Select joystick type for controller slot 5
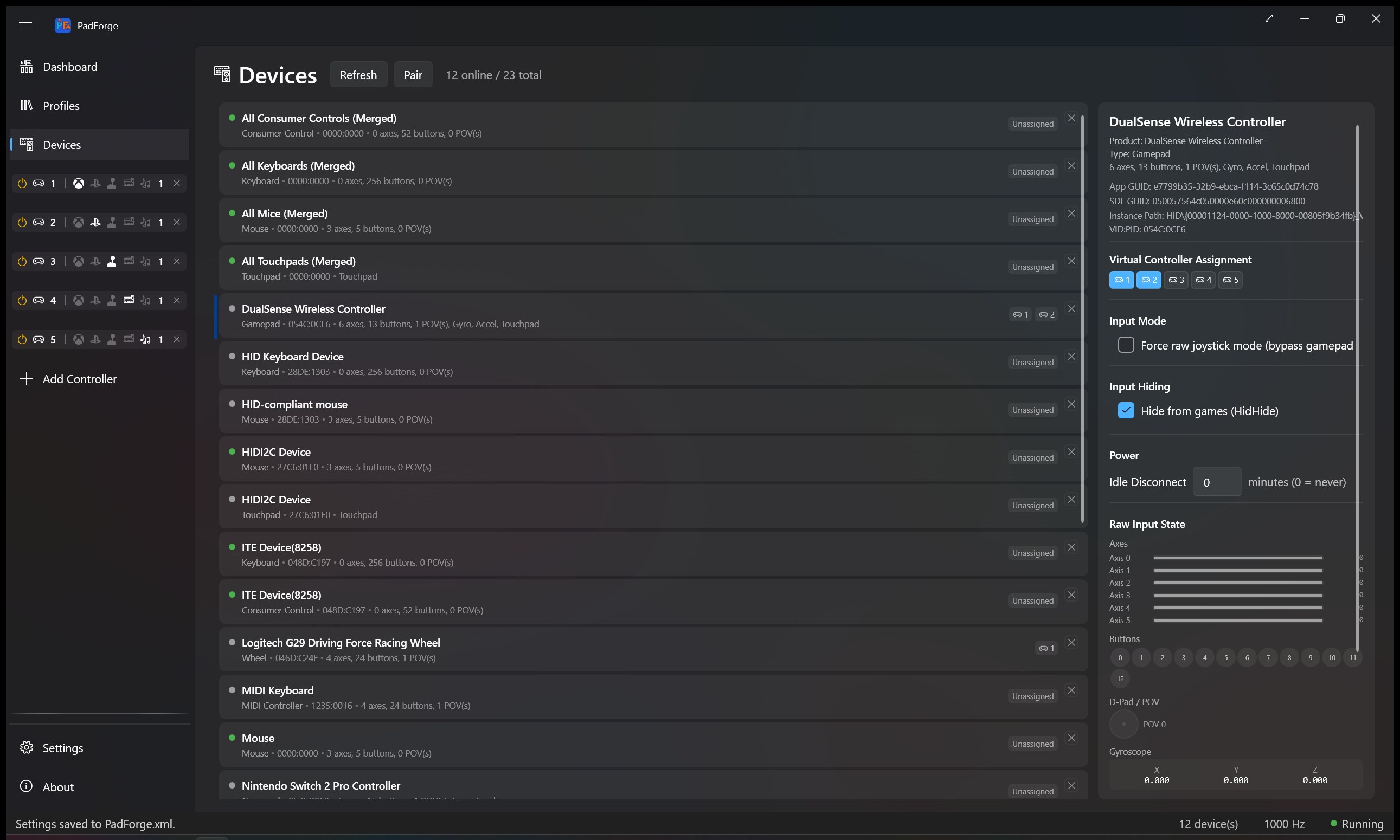 point(112,340)
